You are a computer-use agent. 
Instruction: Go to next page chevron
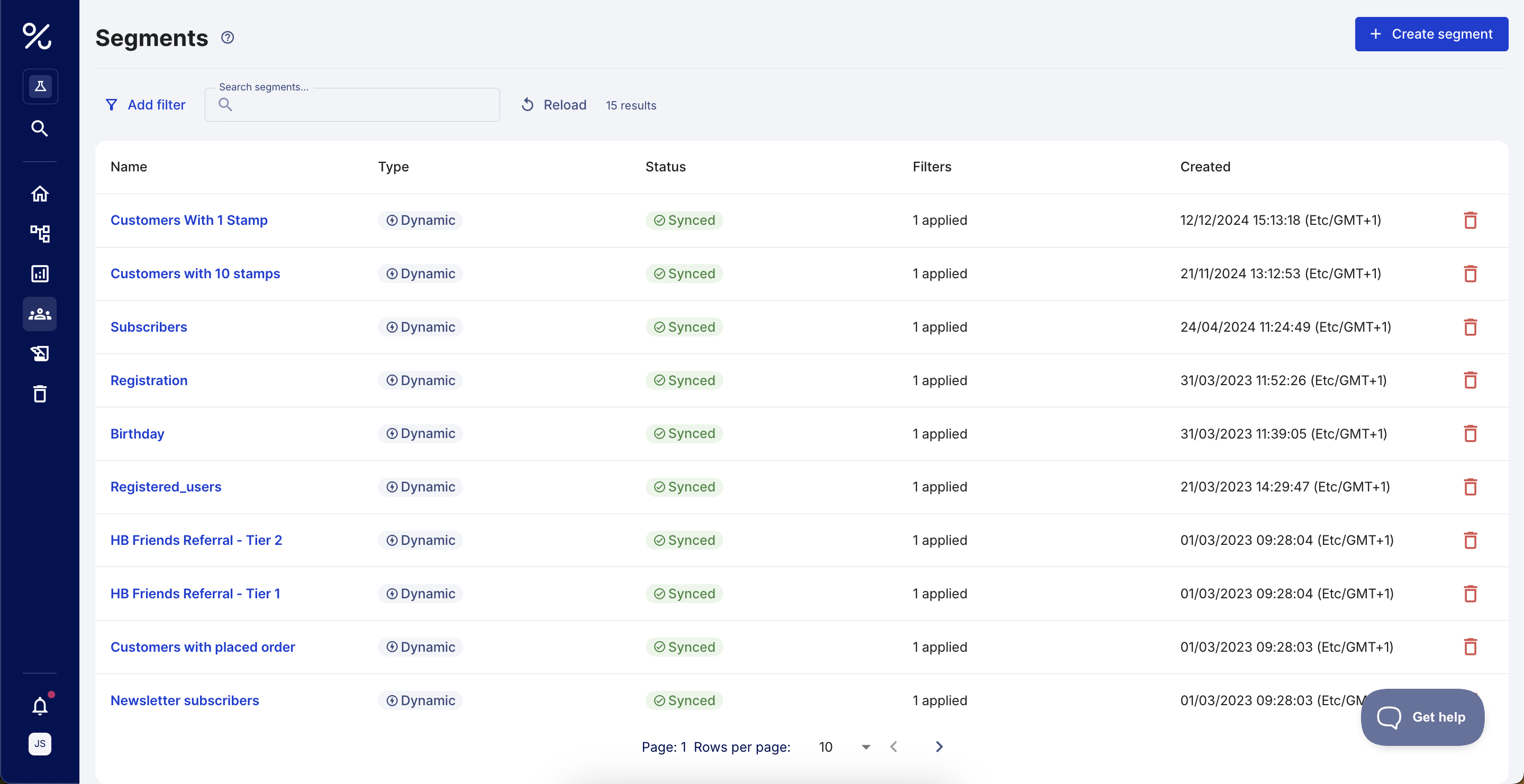pyautogui.click(x=939, y=747)
